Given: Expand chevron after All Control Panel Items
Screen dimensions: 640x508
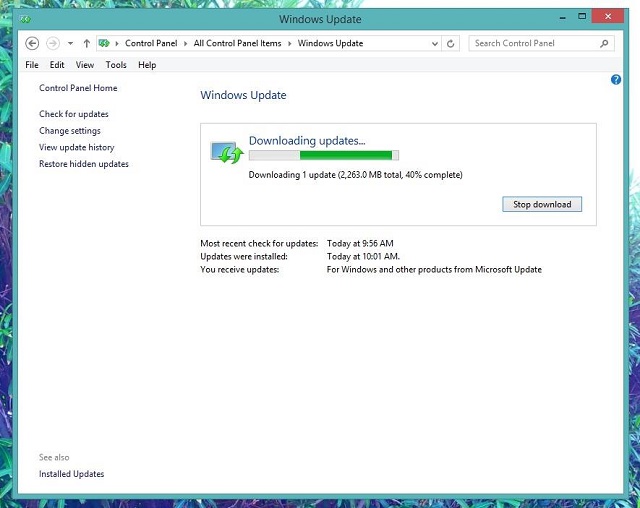Looking at the screenshot, I should click(x=289, y=43).
